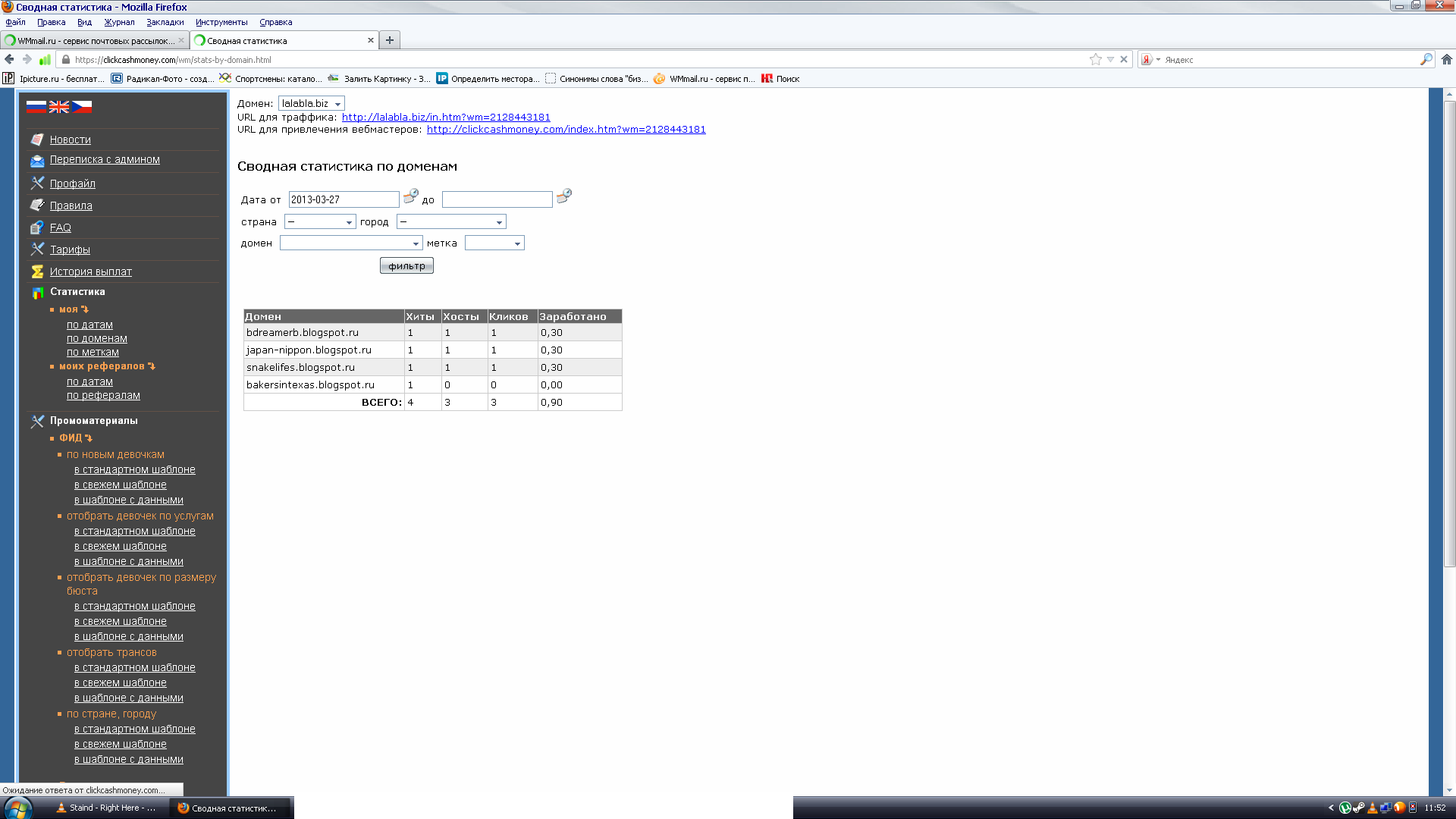This screenshot has width=1456, height=819.
Task: Open the домен filter dropdown
Action: coord(351,243)
